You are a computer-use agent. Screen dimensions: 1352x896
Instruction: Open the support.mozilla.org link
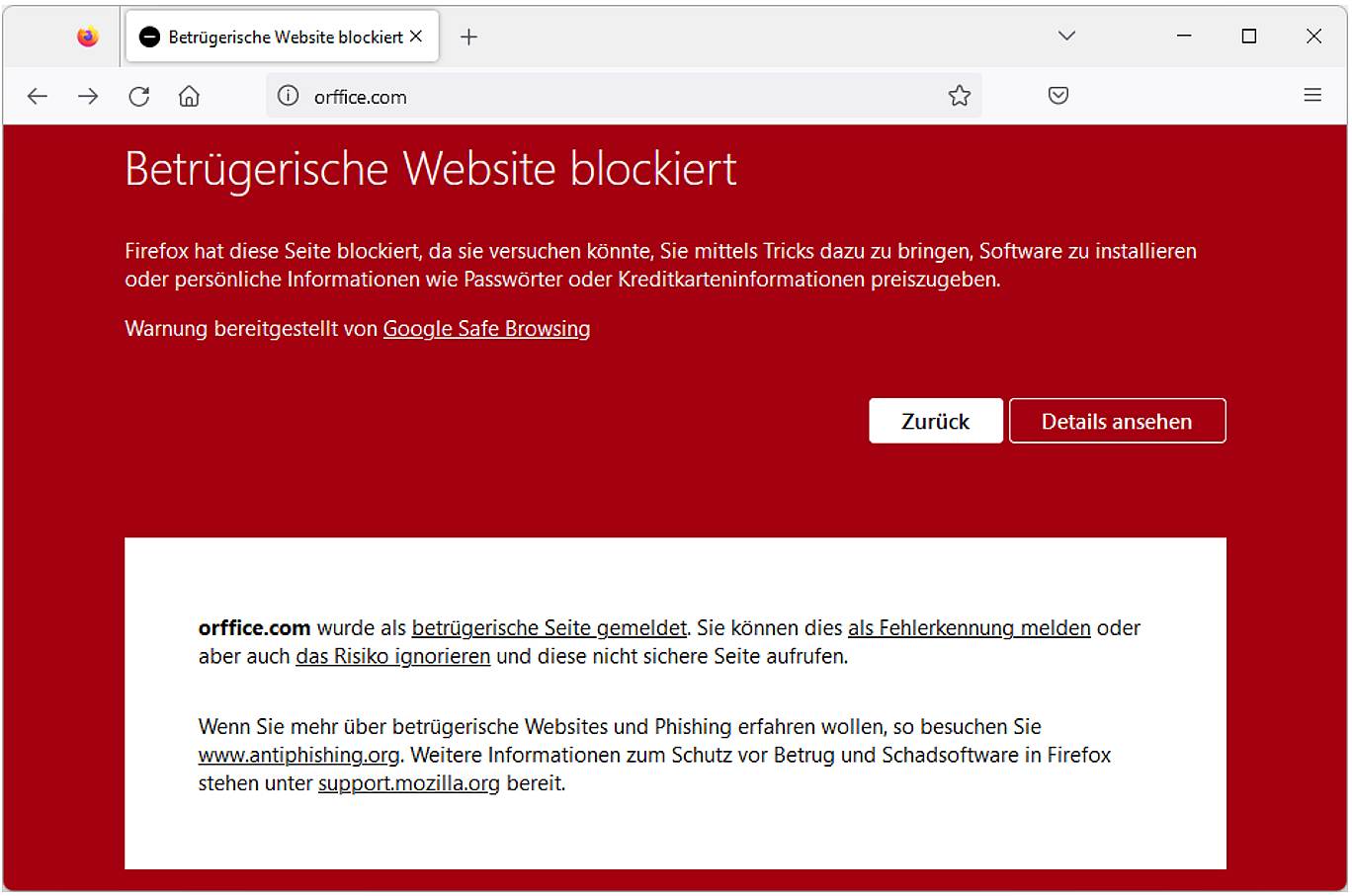(409, 783)
